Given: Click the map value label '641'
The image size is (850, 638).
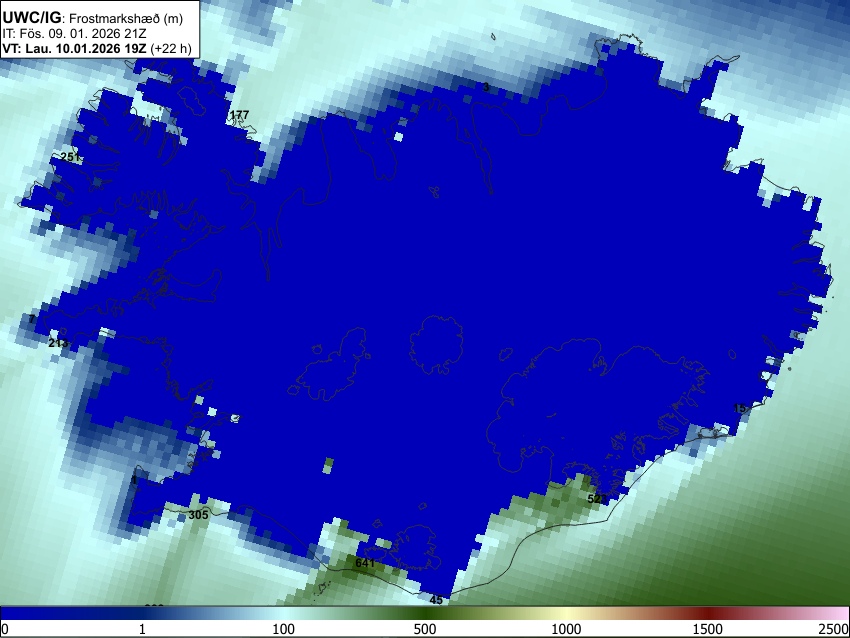Looking at the screenshot, I should tap(365, 563).
